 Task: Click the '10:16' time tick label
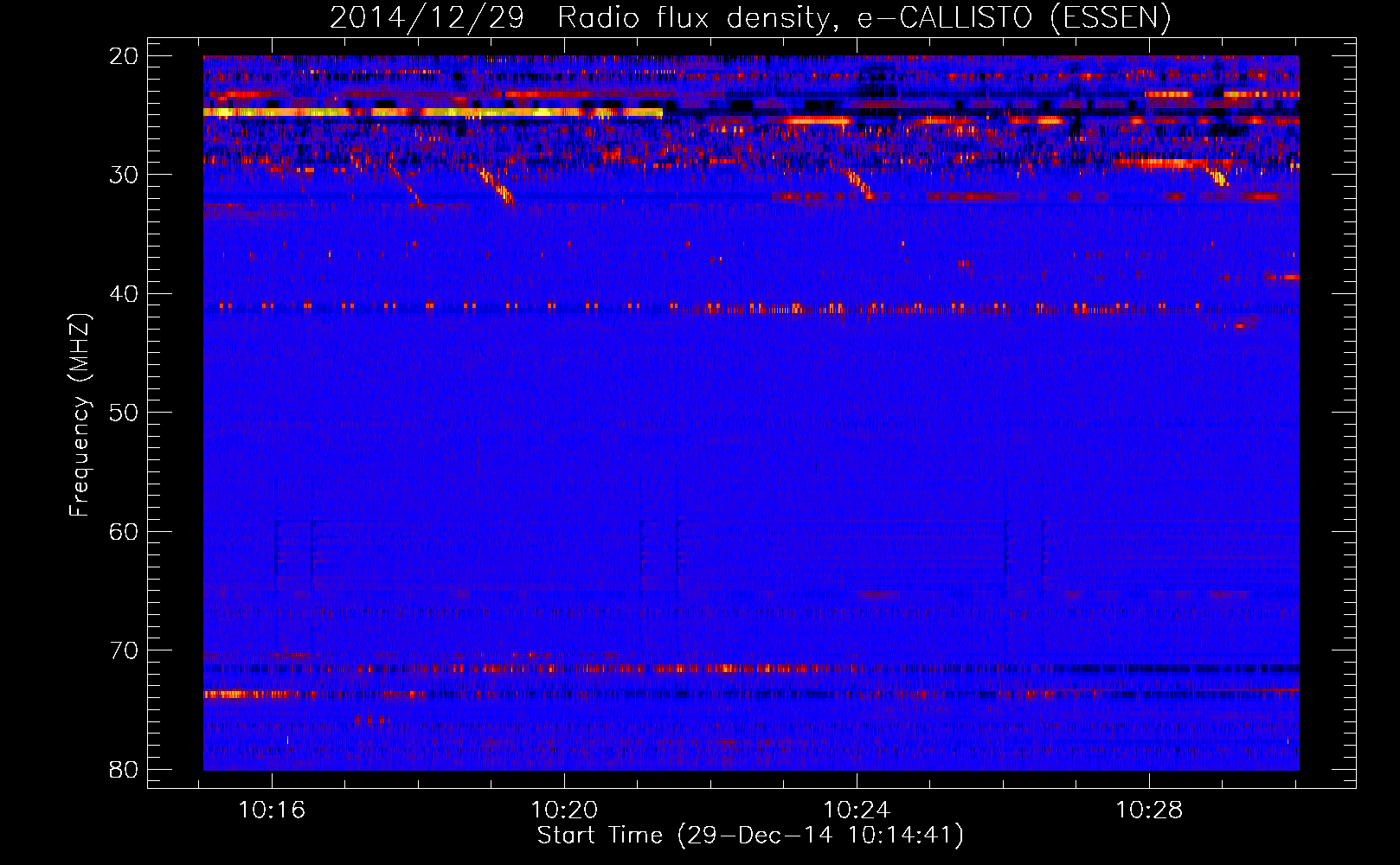(x=273, y=811)
